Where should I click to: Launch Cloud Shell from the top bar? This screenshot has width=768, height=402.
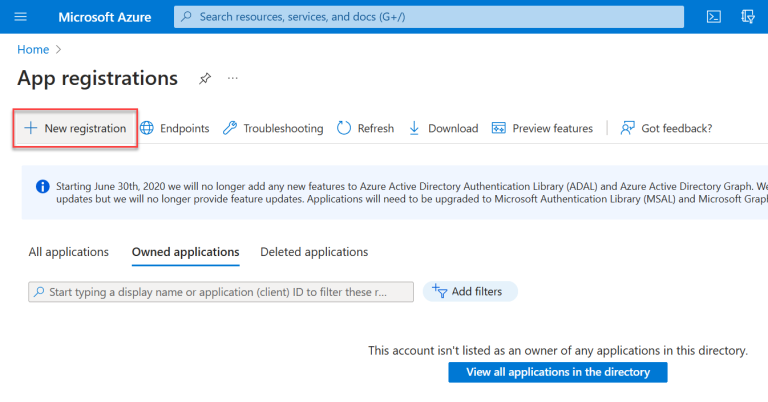(x=714, y=17)
